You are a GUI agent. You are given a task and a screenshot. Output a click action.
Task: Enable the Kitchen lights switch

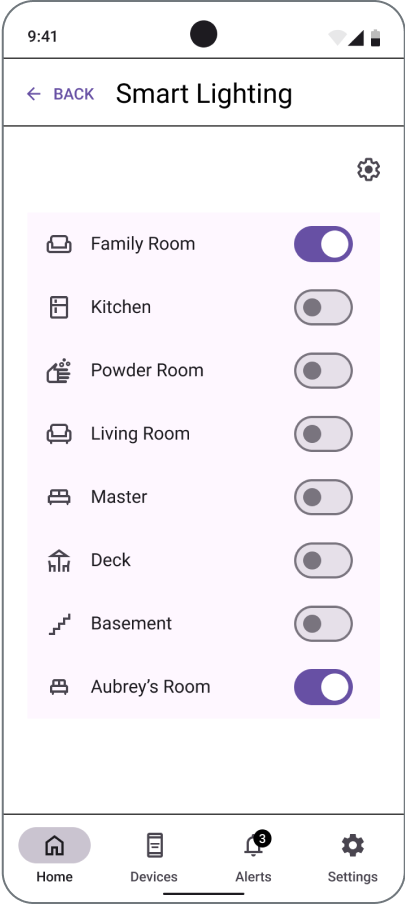pyautogui.click(x=323, y=307)
